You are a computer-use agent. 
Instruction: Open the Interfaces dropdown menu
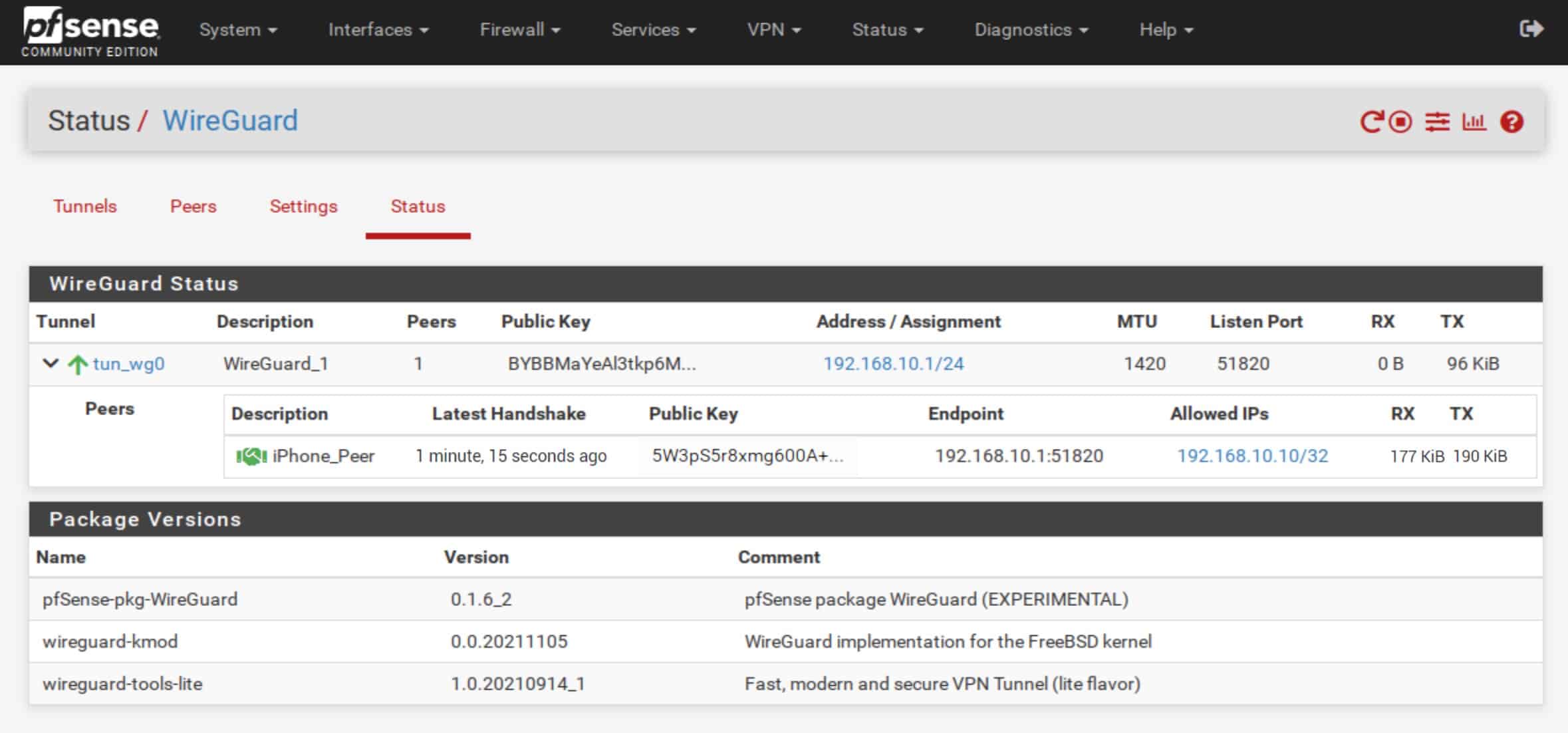click(x=378, y=30)
